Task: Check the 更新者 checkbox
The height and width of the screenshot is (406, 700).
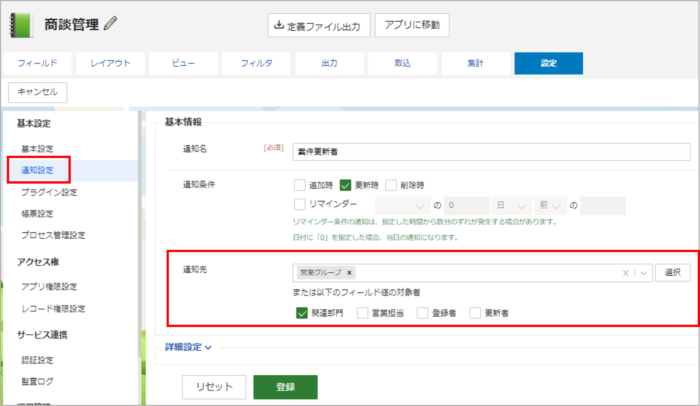Action: tap(475, 313)
